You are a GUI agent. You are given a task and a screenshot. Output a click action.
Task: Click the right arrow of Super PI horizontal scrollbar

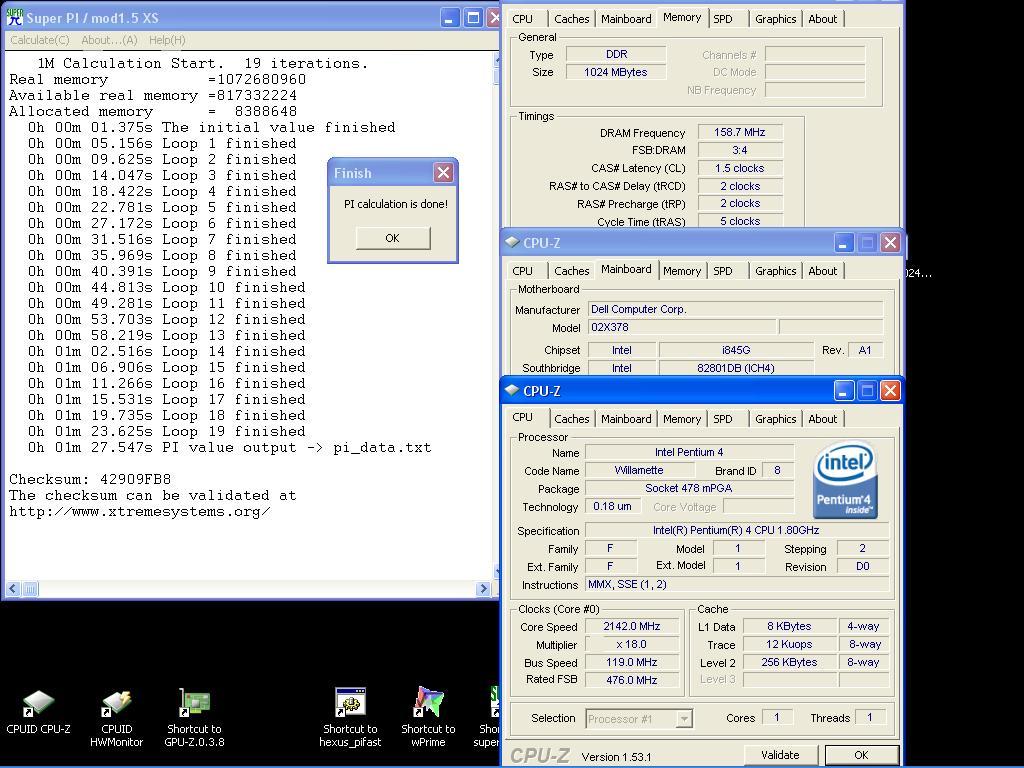pos(483,588)
